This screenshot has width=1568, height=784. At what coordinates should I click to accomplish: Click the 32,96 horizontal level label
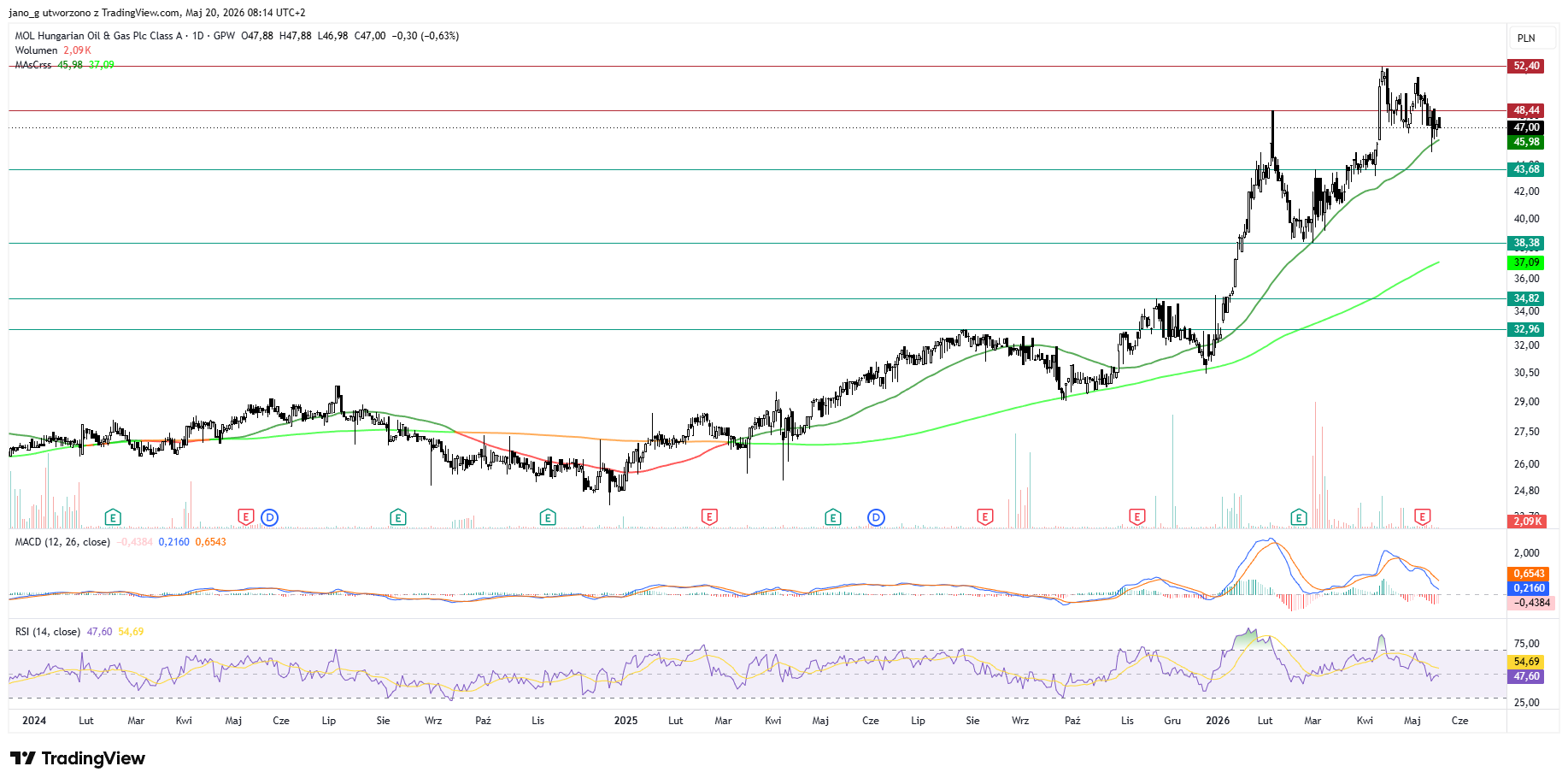(x=1526, y=329)
